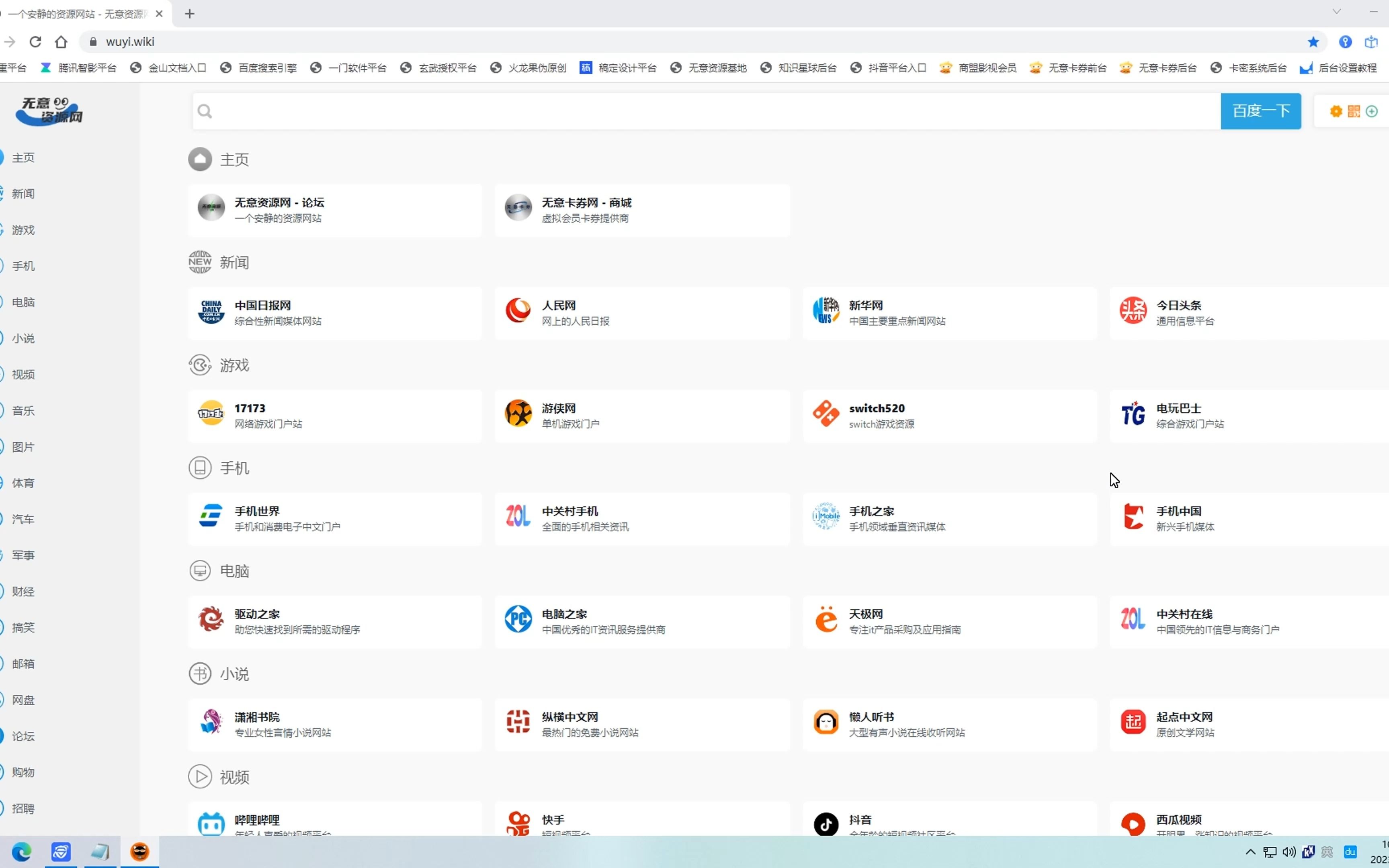Click the browser home button
This screenshot has width=1389, height=868.
(x=61, y=42)
